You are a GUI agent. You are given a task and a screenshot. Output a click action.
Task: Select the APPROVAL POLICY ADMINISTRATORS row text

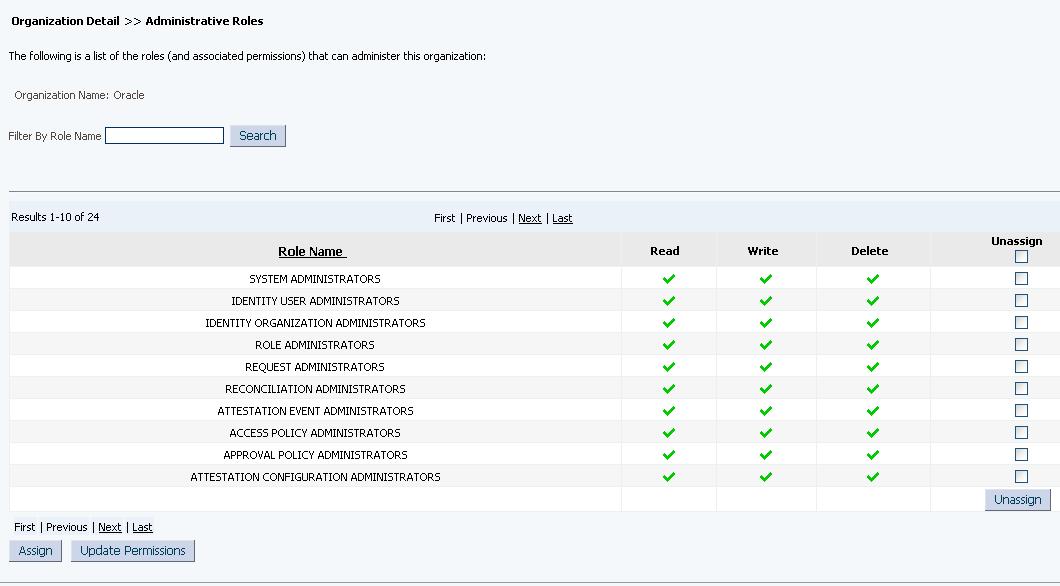point(315,455)
